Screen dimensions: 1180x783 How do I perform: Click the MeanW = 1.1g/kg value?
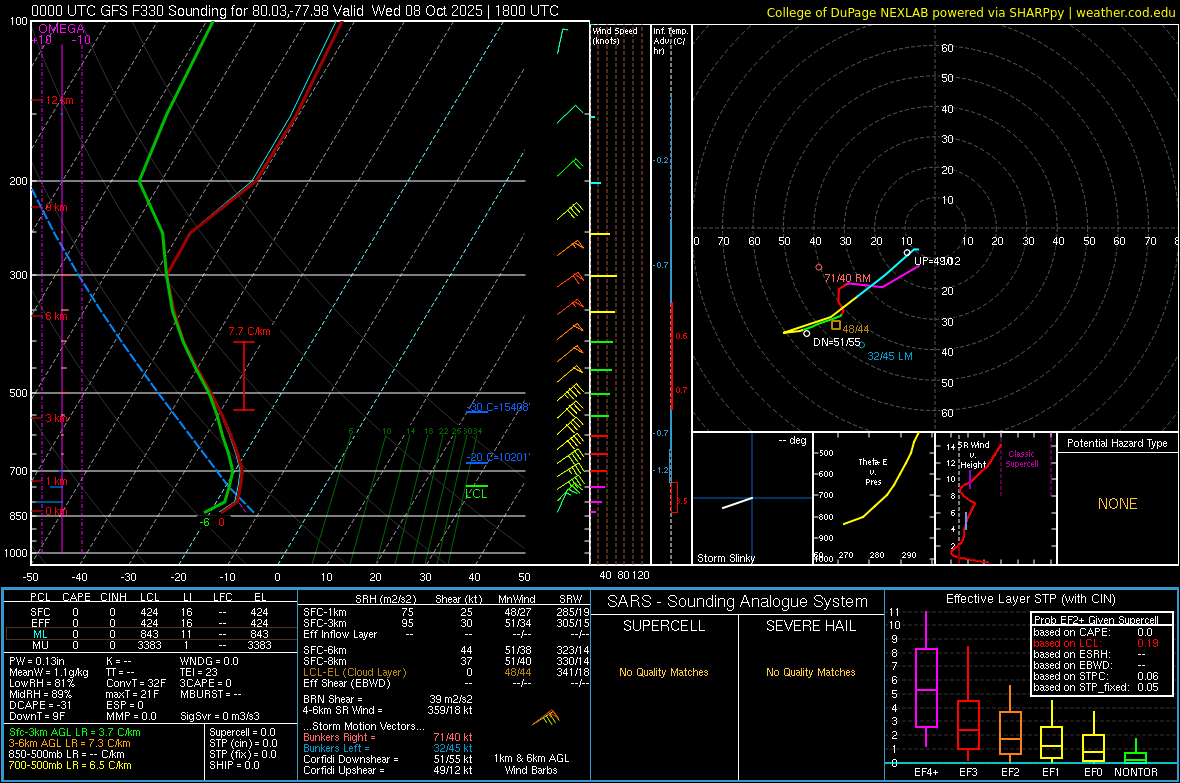tap(49, 672)
